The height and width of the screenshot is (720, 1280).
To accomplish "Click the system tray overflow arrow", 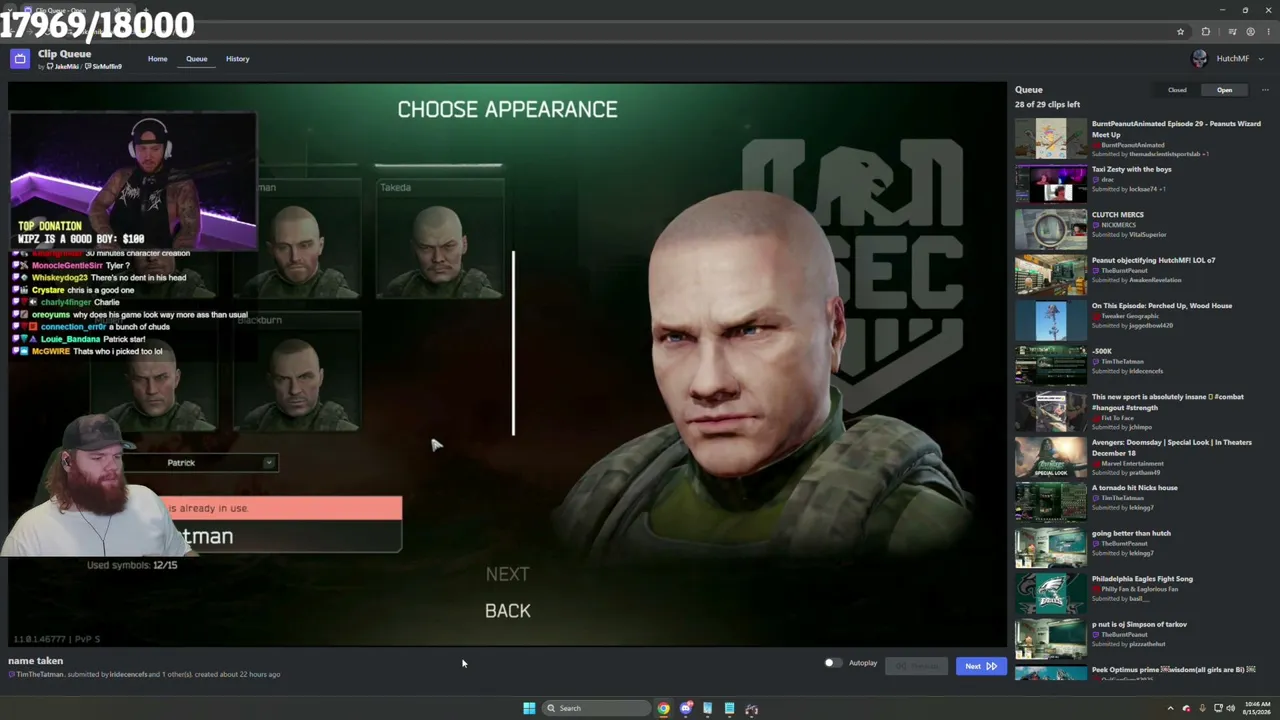I will point(1170,708).
